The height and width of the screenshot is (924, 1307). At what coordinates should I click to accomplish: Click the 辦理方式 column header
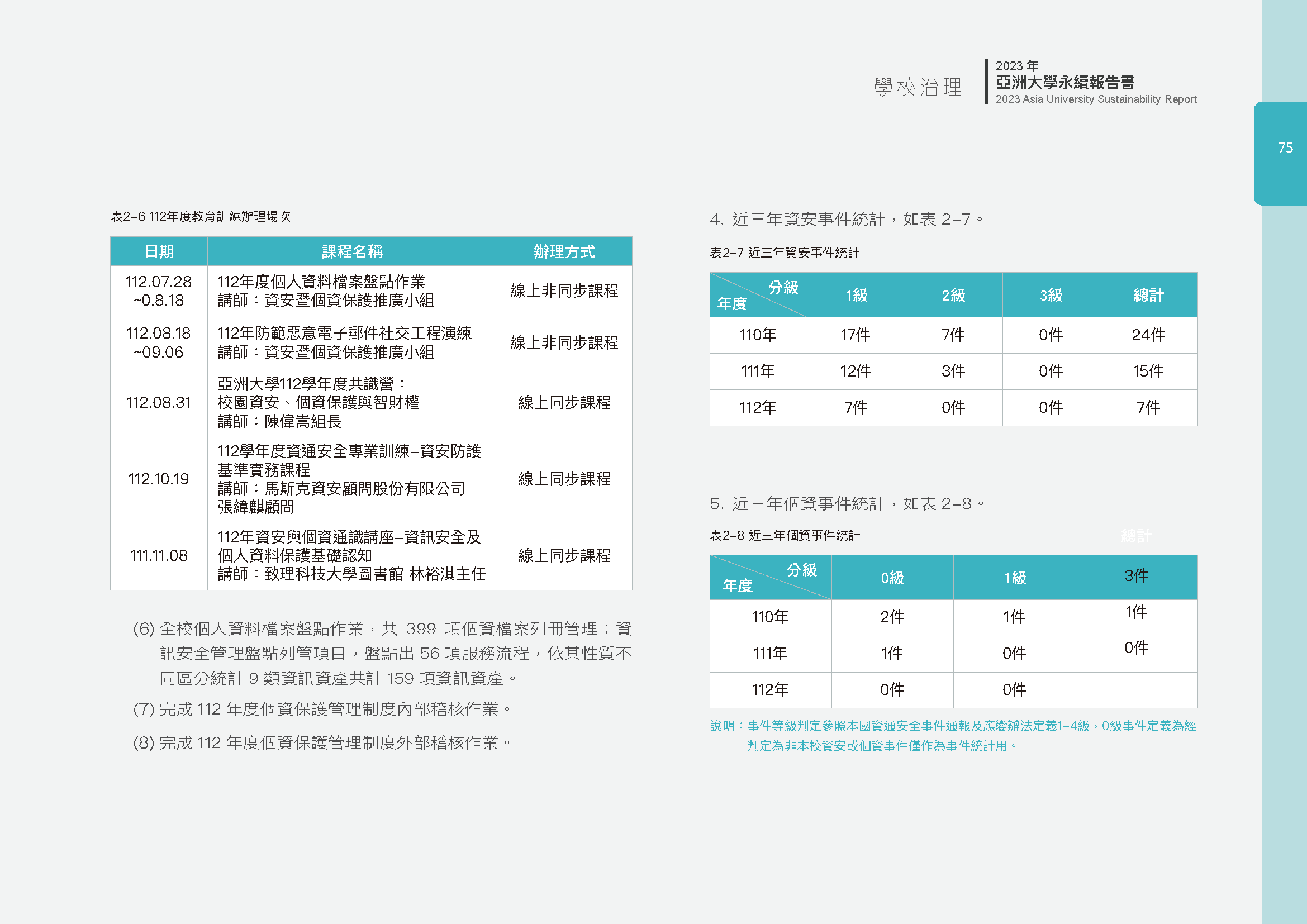pos(564,251)
